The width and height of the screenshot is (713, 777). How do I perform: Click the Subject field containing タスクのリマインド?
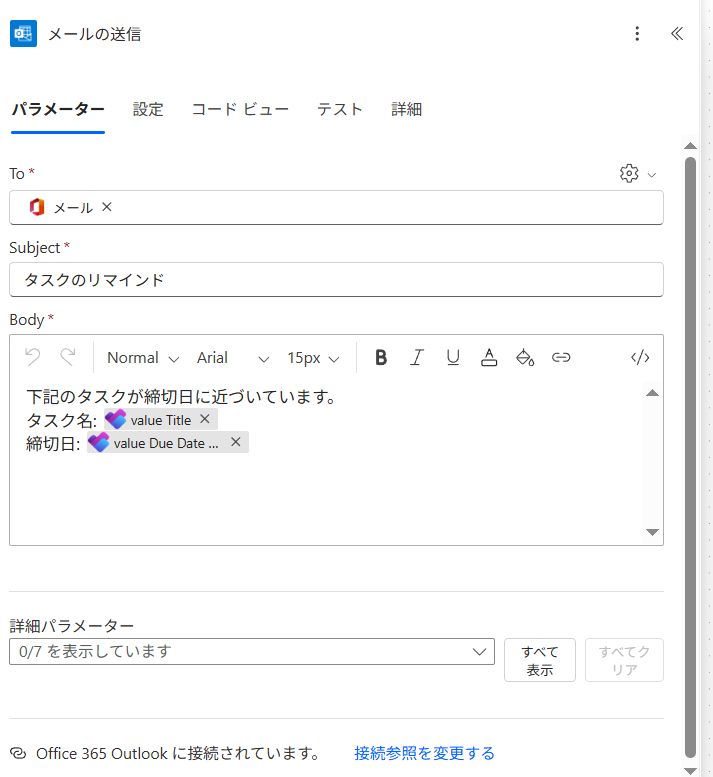pos(336,280)
